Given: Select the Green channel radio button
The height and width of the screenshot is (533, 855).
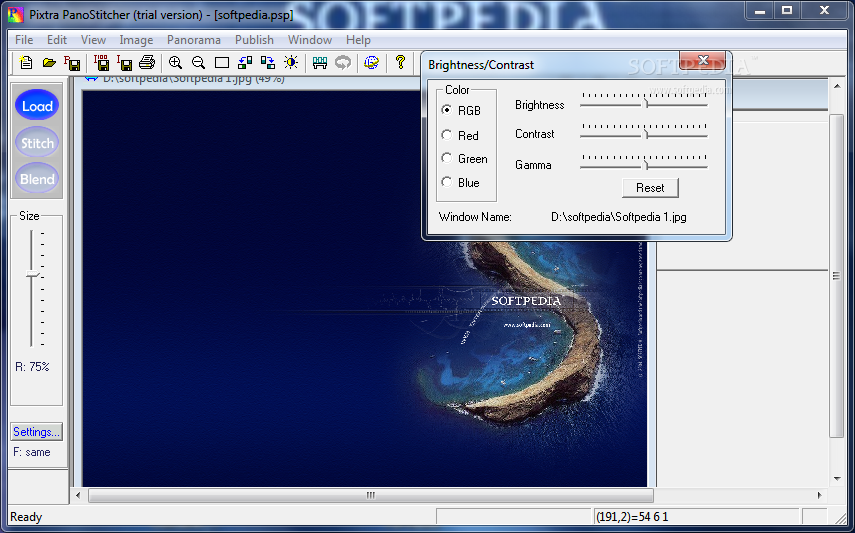Looking at the screenshot, I should point(447,158).
